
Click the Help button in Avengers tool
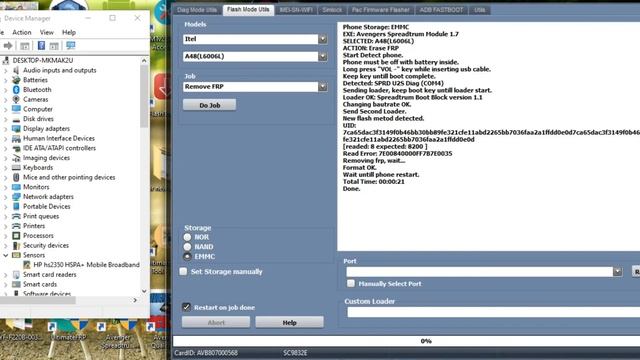[x=289, y=322]
